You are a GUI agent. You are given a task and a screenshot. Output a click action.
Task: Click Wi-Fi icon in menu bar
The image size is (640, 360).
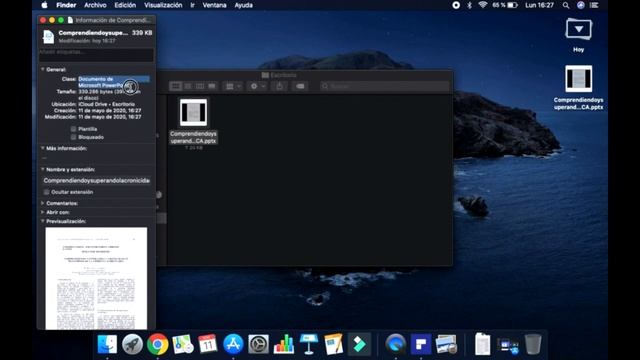tap(483, 5)
